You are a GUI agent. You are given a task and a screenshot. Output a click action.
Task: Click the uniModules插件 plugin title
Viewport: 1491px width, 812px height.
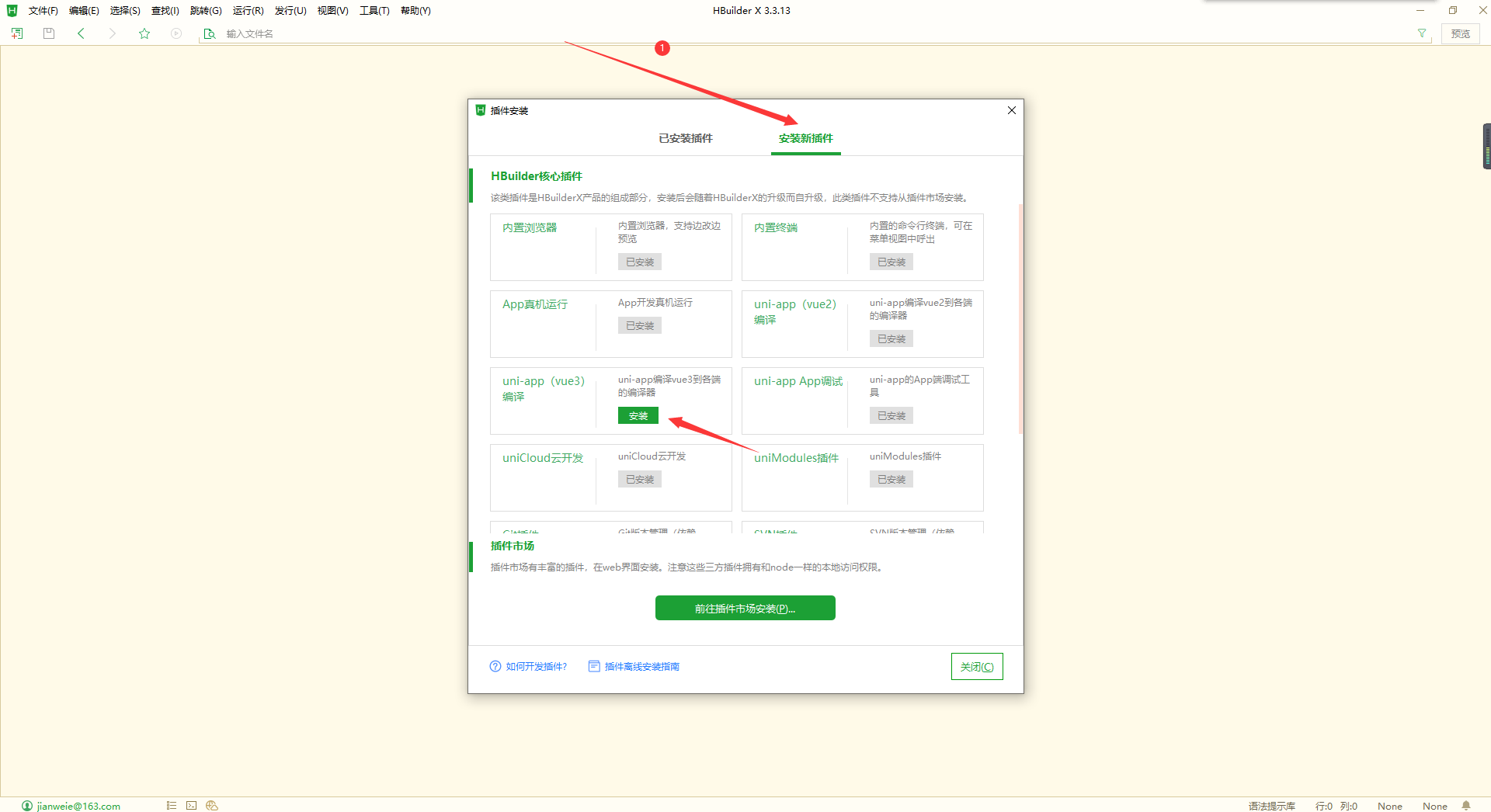coord(797,458)
